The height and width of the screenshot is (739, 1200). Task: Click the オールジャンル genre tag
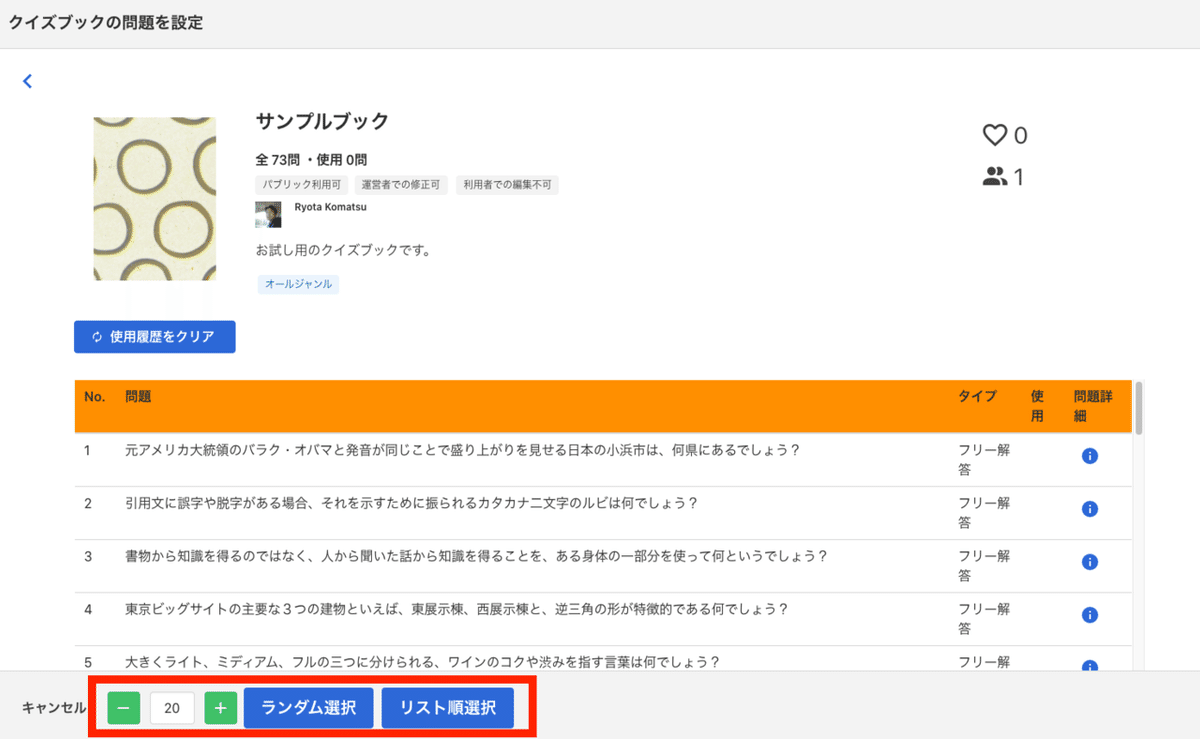click(297, 284)
